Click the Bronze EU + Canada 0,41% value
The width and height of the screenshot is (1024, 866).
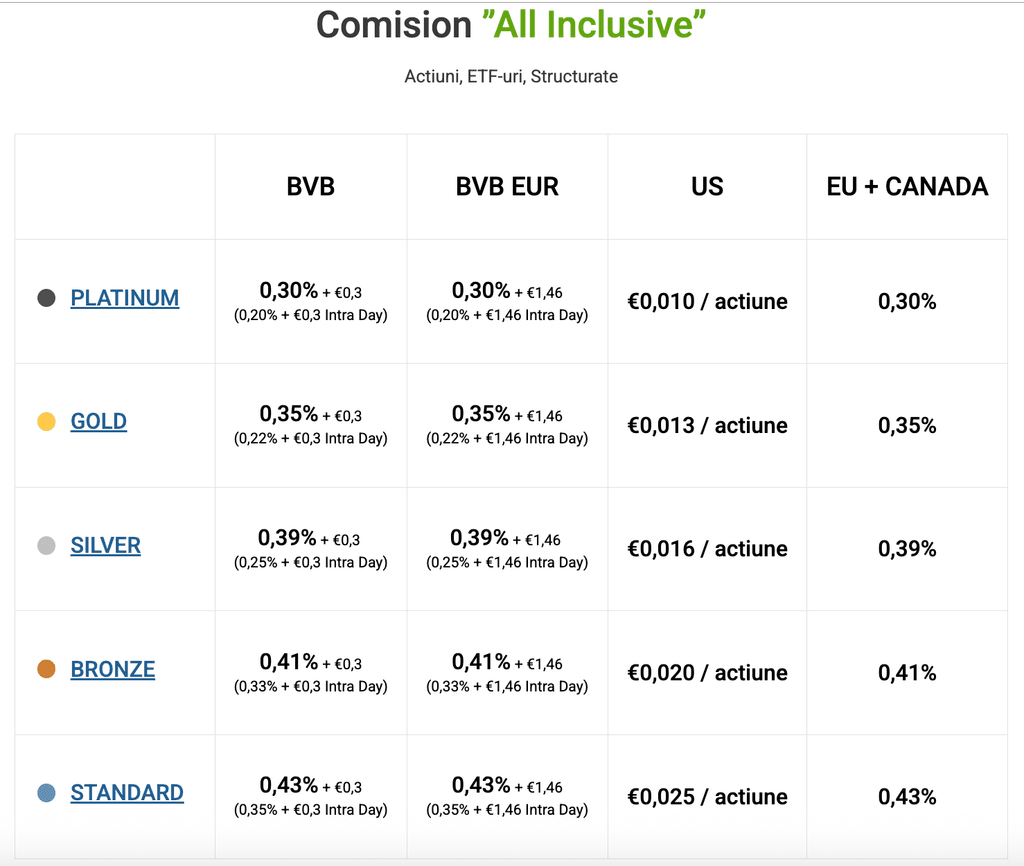[907, 673]
